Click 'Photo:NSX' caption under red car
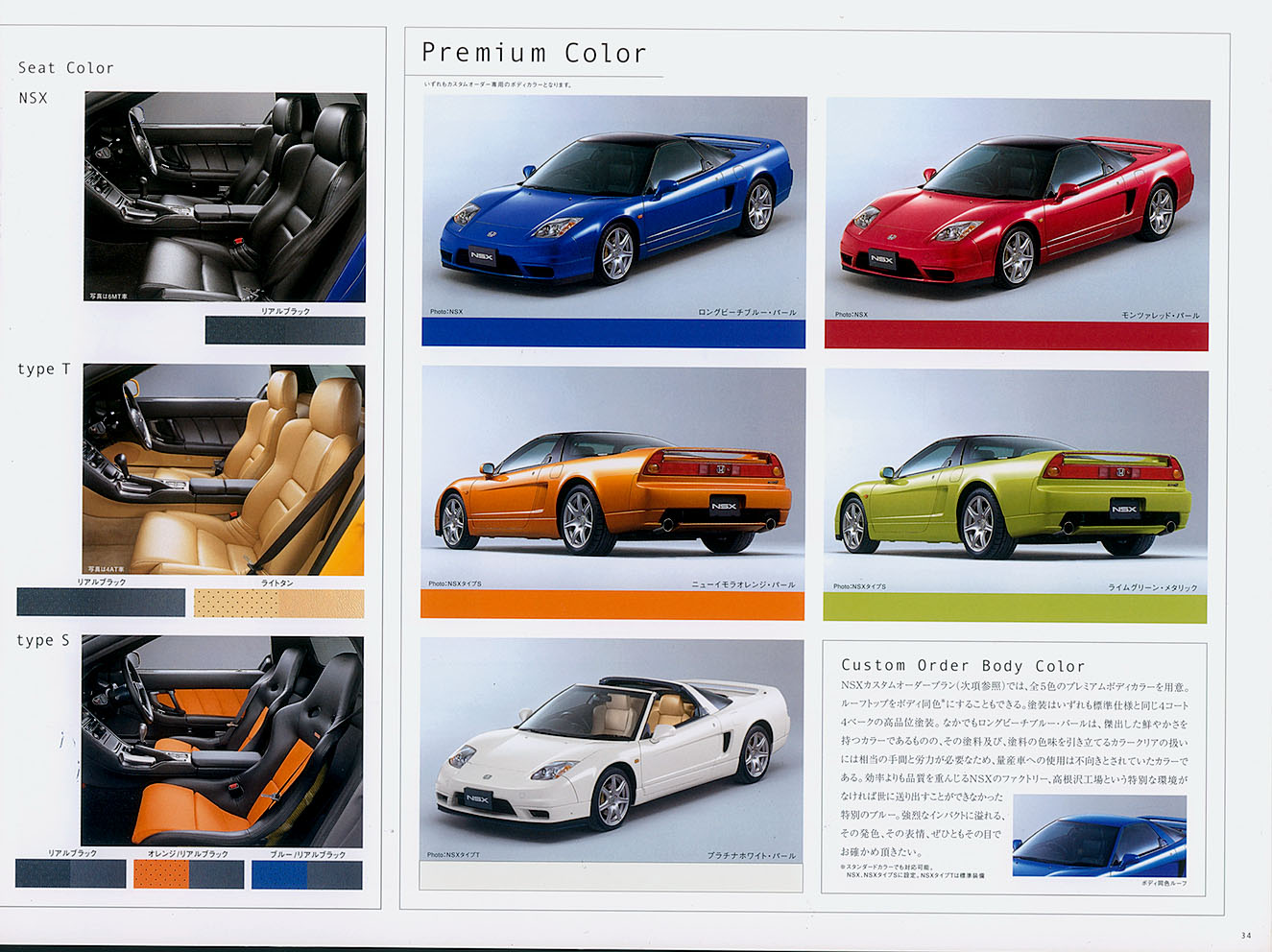The height and width of the screenshot is (952, 1272). click(x=851, y=315)
